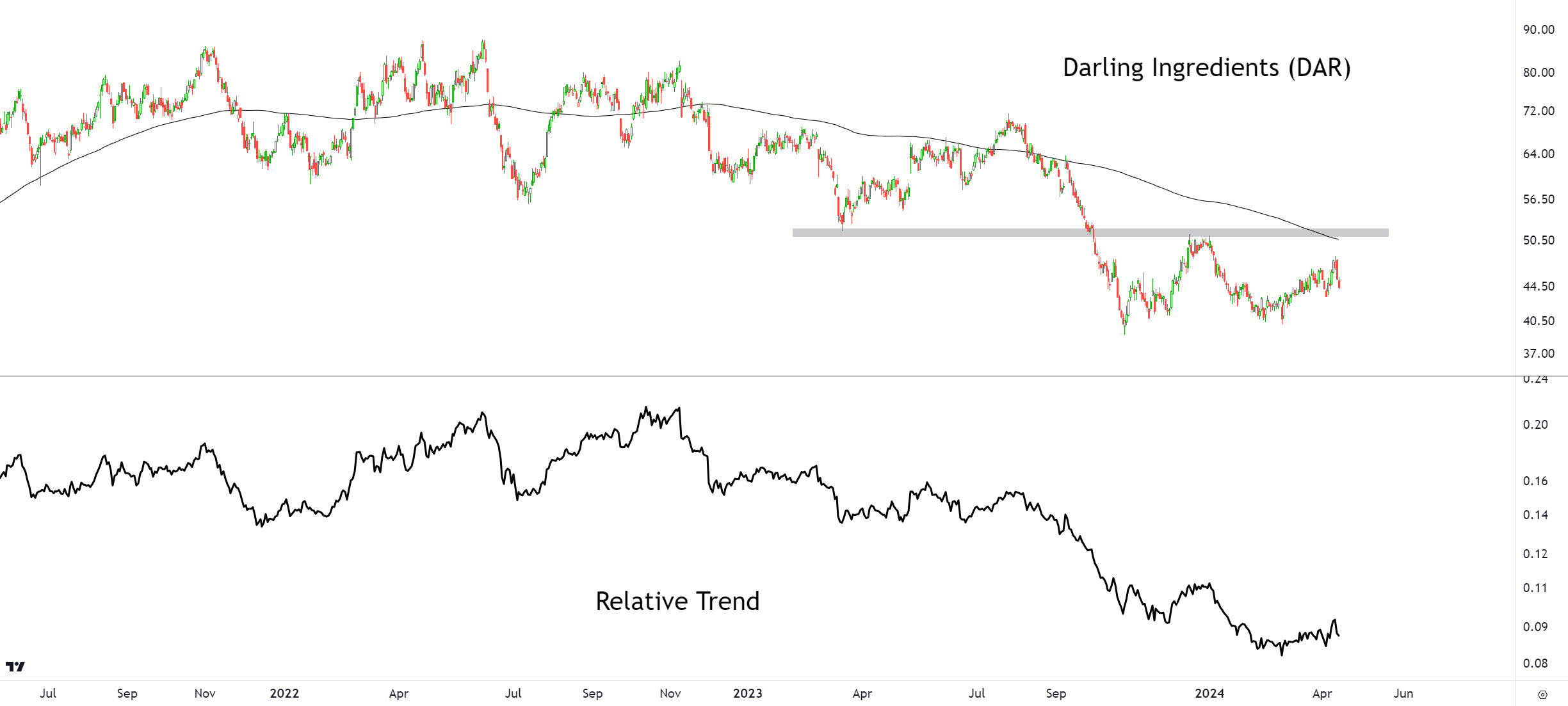The height and width of the screenshot is (706, 1568).
Task: Click the 0.16 relative trend axis label
Action: (1535, 481)
